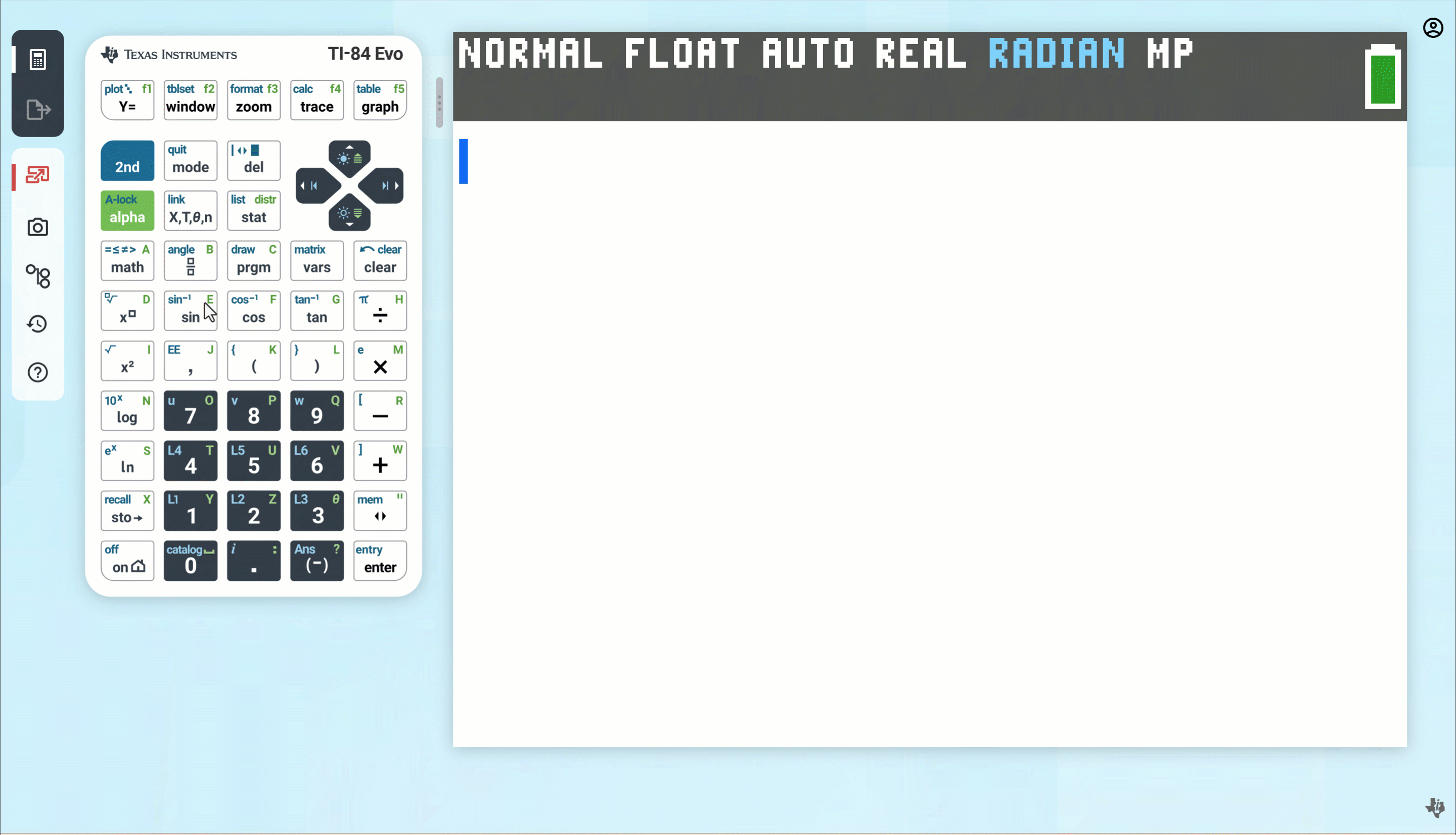The height and width of the screenshot is (835, 1456).
Task: Click the left parenthesis key
Action: click(253, 361)
